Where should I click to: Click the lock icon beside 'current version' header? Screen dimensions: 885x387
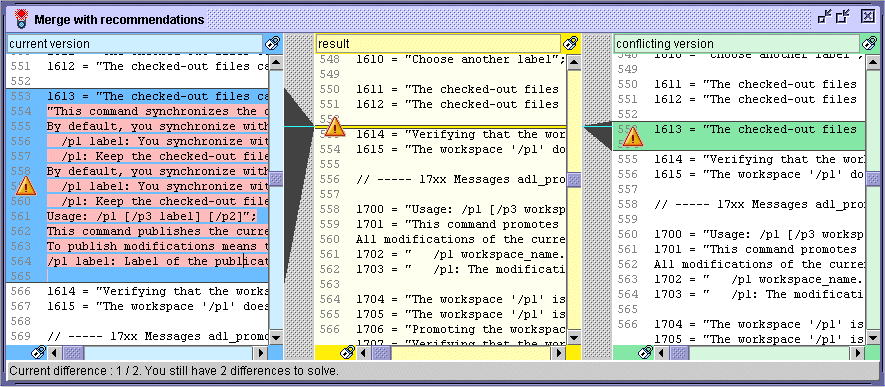tap(273, 43)
